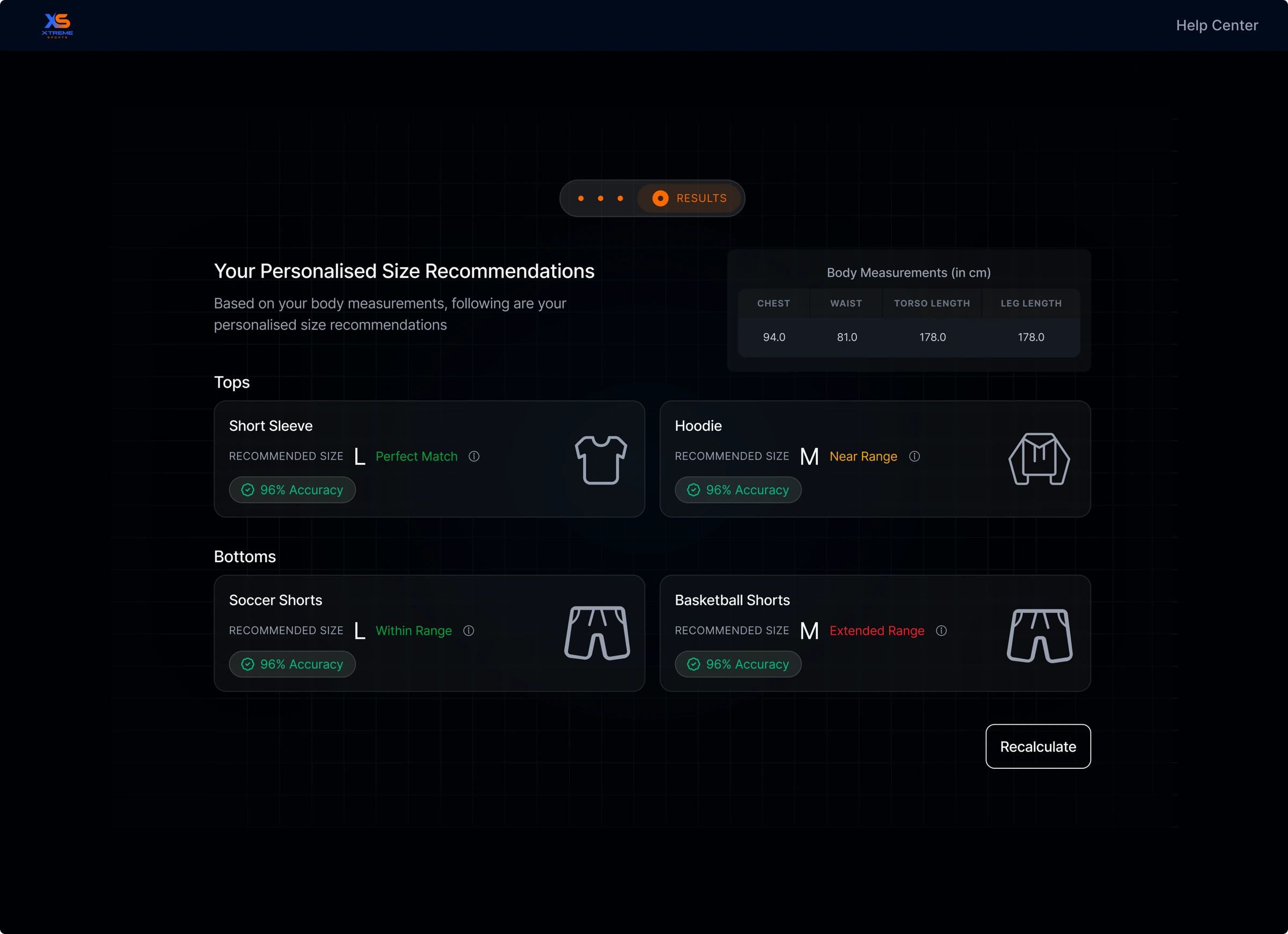Image resolution: width=1288 pixels, height=934 pixels.
Task: Click the Perfect Match fit label
Action: click(x=416, y=457)
